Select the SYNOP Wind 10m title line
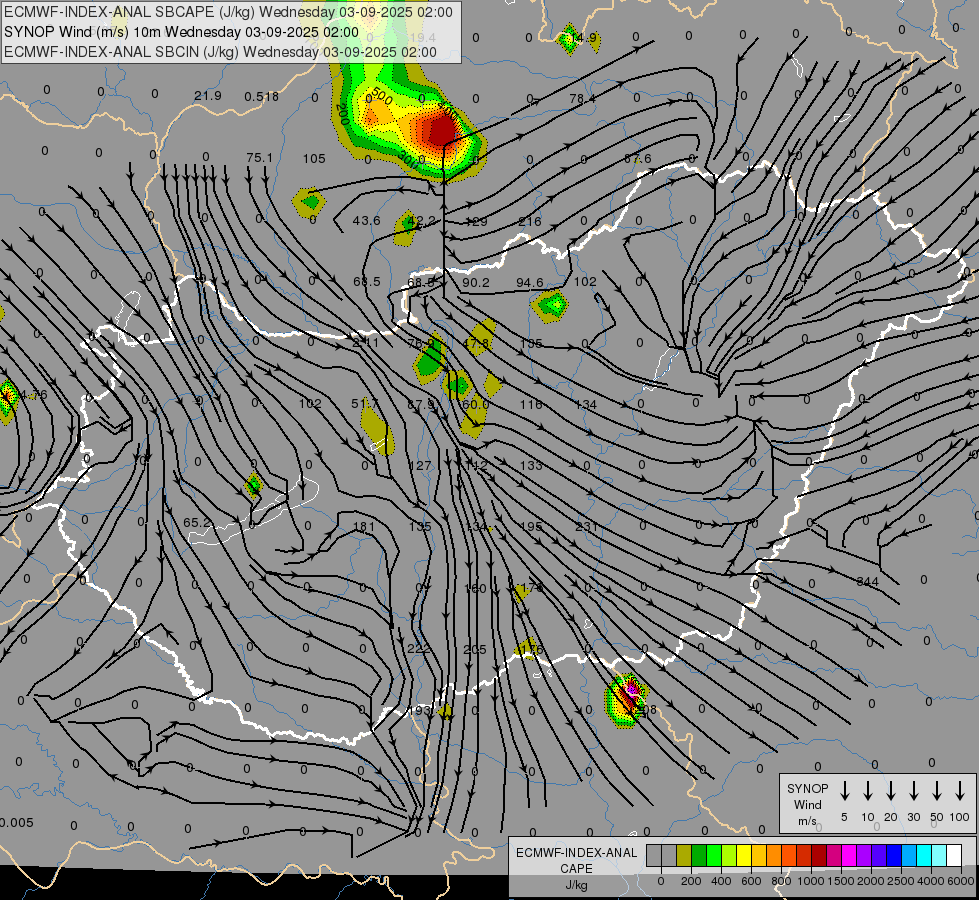 click(181, 32)
